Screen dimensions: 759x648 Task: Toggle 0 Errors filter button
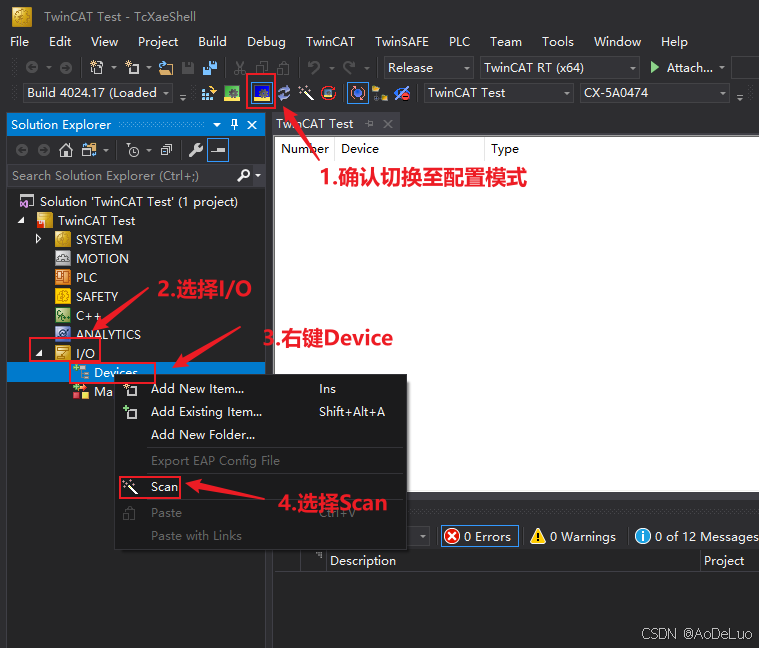coord(480,536)
